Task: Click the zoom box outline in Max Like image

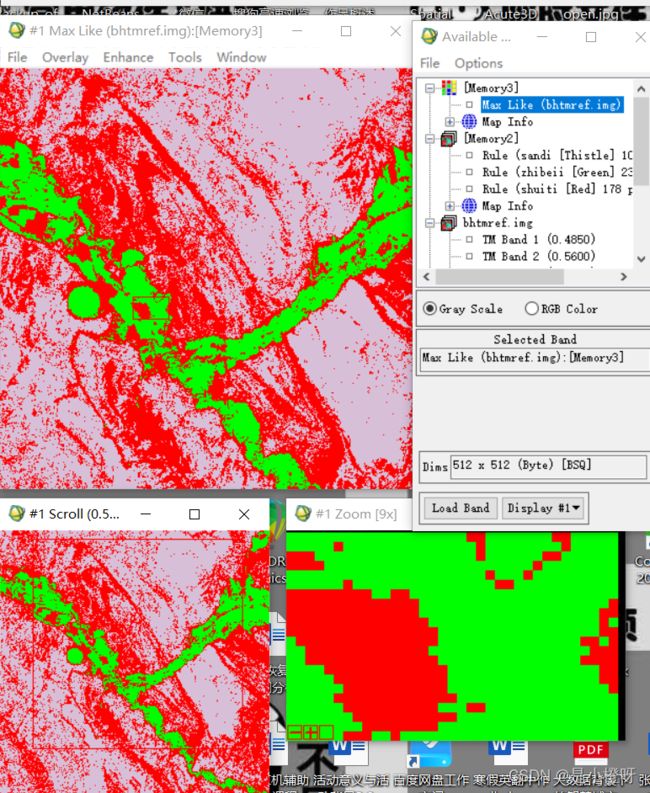Action: coord(150,308)
